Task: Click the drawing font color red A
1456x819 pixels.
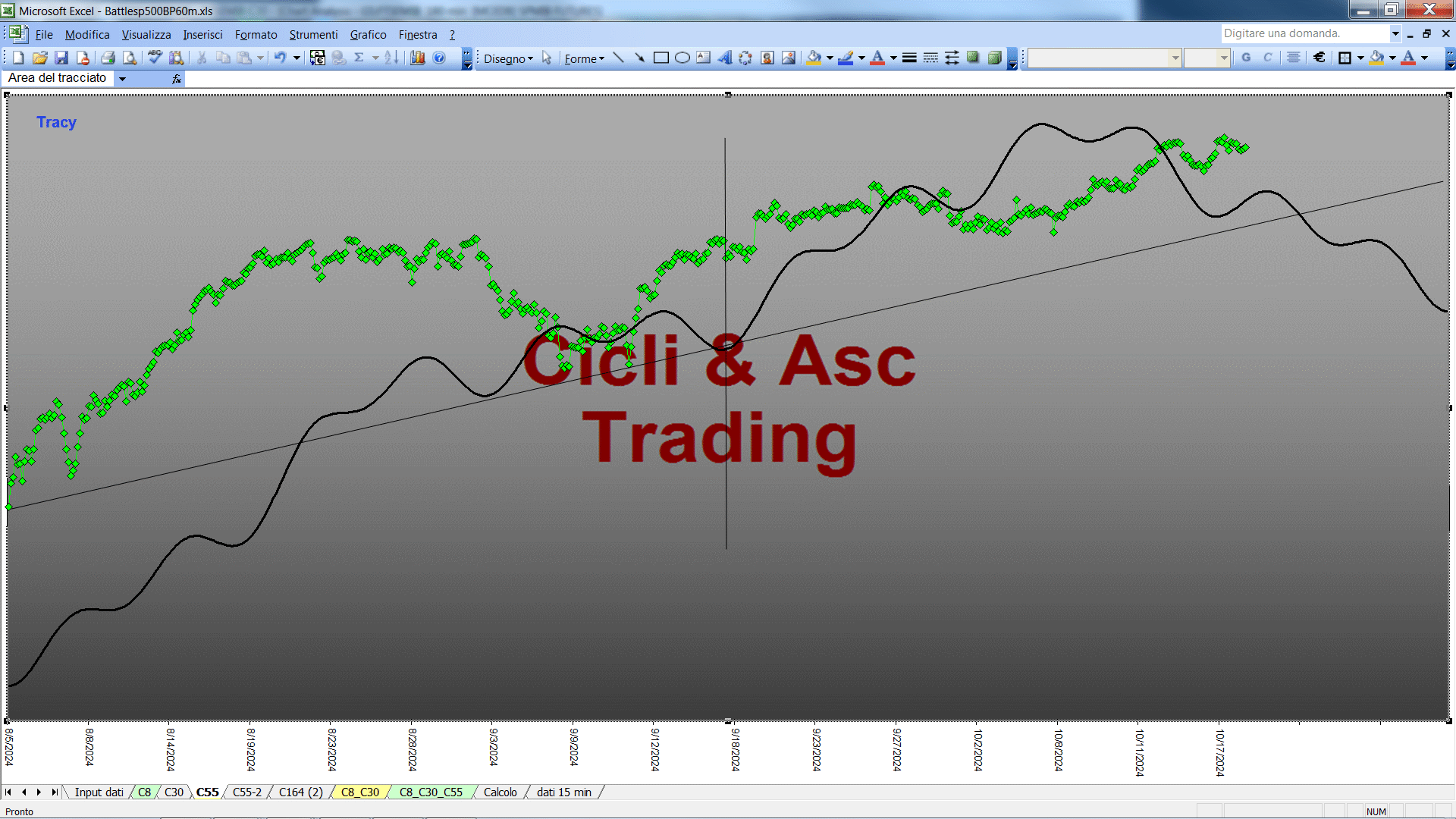Action: pos(878,58)
